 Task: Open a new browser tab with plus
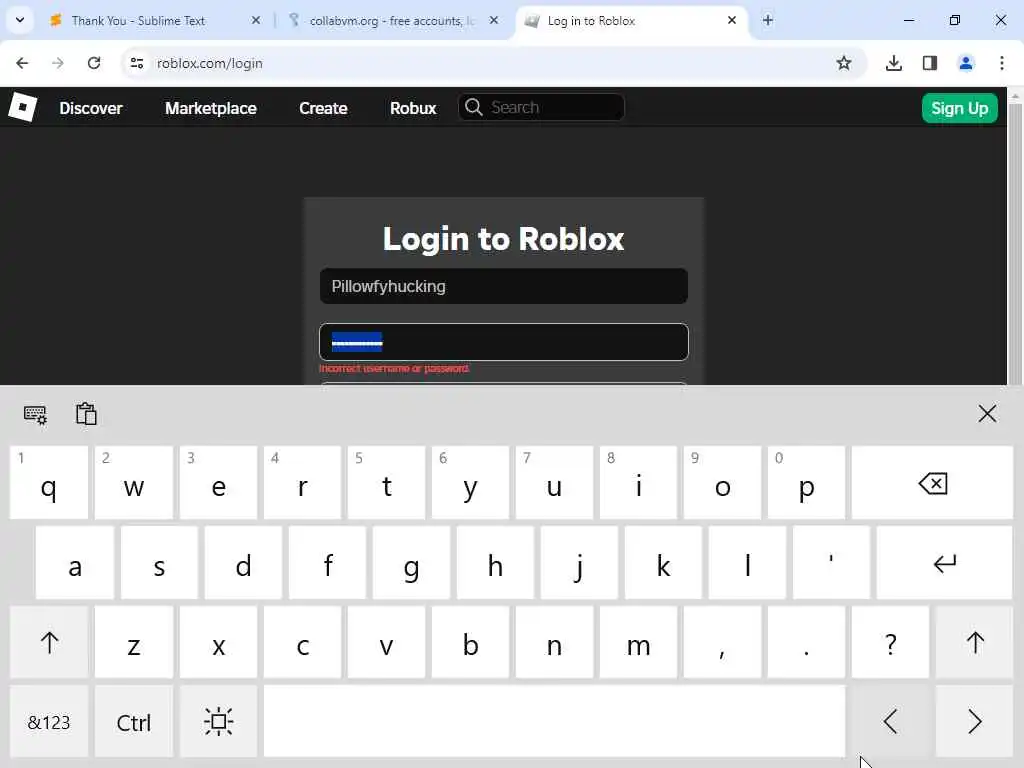[x=768, y=21]
